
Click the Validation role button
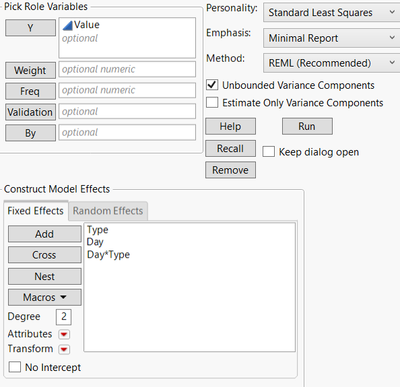(30, 112)
